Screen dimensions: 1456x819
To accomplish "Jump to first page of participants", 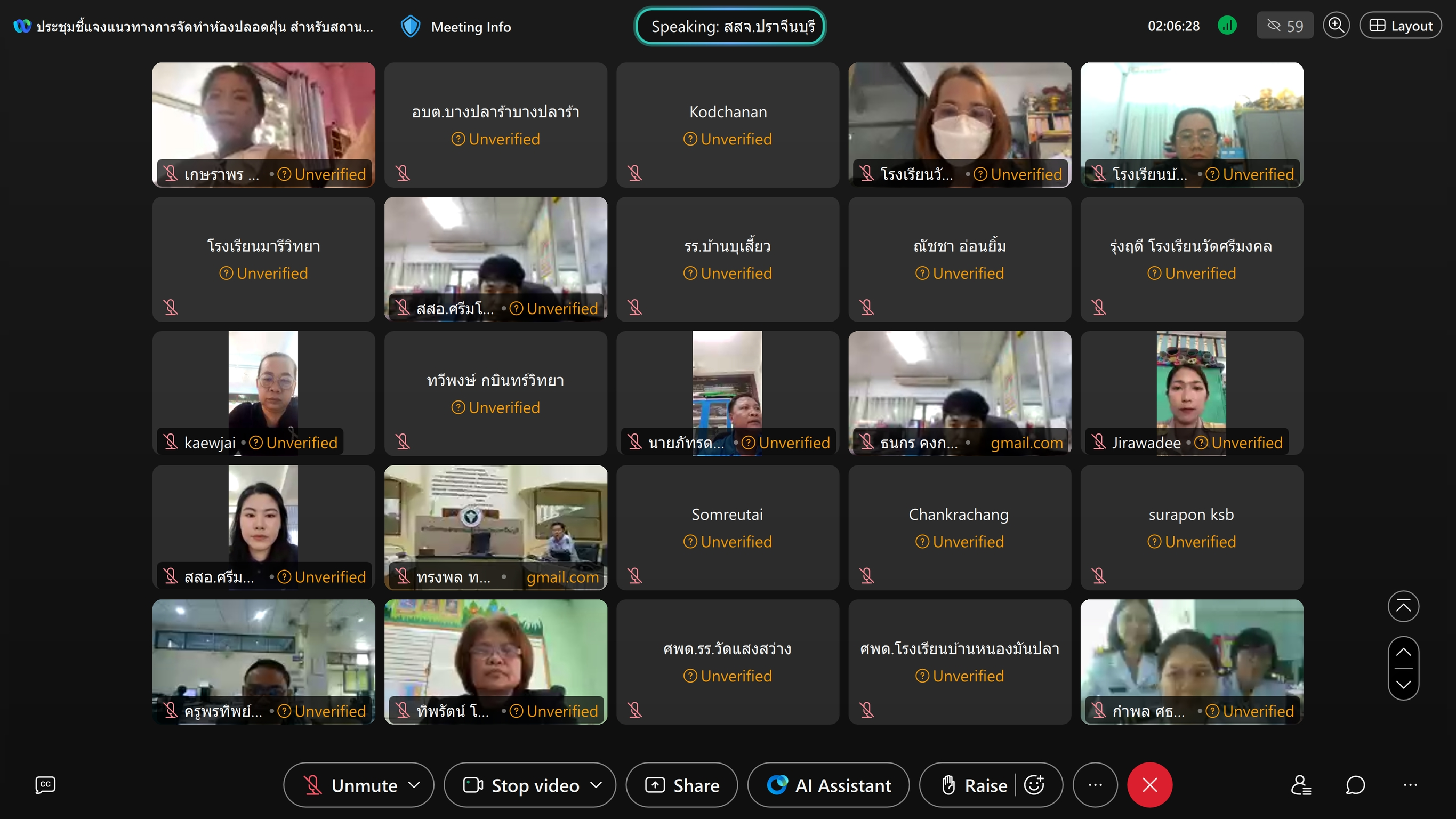I will tap(1403, 606).
